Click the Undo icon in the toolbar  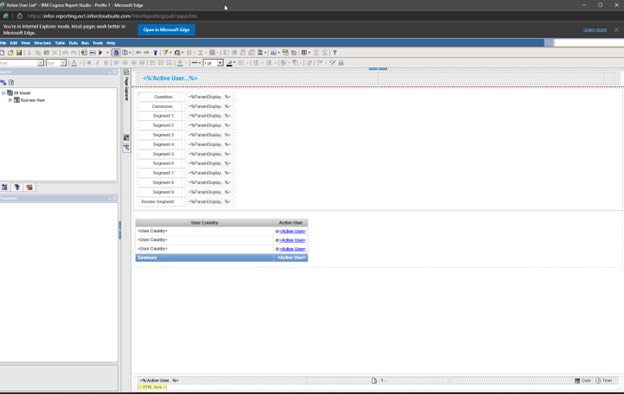pos(65,53)
